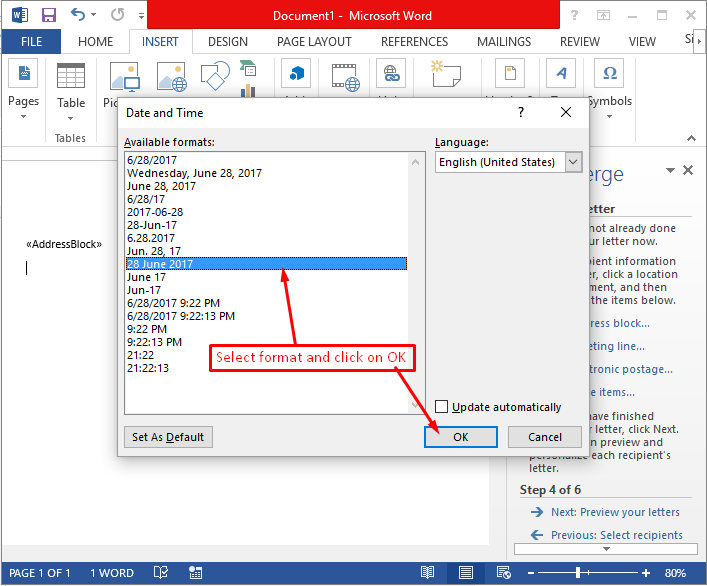Click the Set As Default button
This screenshot has width=707, height=586.
[x=168, y=437]
